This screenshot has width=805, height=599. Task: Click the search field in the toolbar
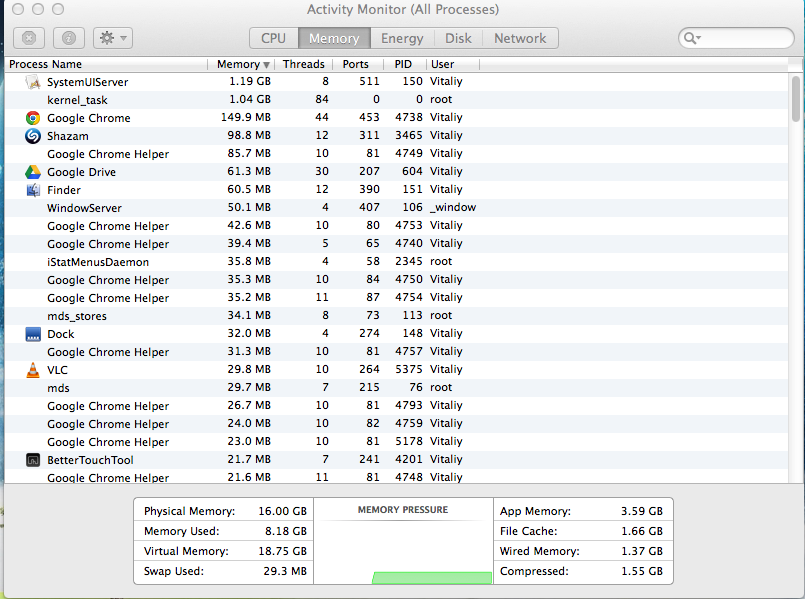pyautogui.click(x=736, y=38)
